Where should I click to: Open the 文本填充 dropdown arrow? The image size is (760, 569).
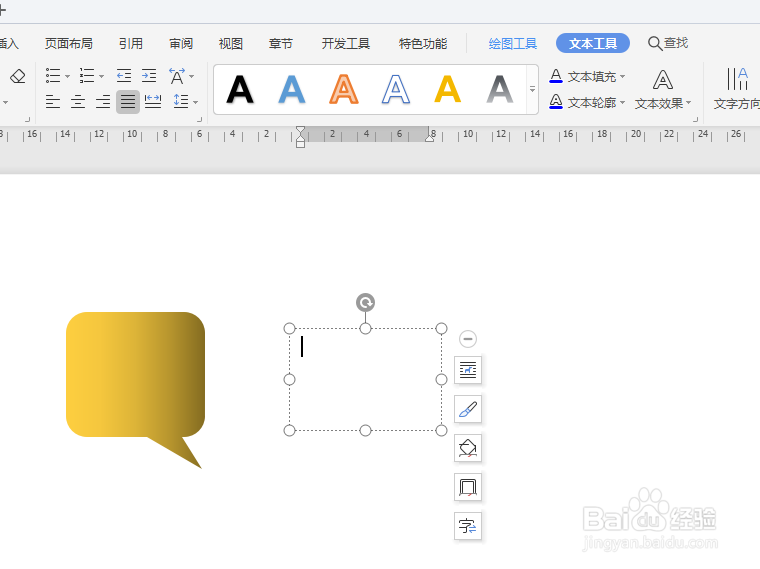622,77
